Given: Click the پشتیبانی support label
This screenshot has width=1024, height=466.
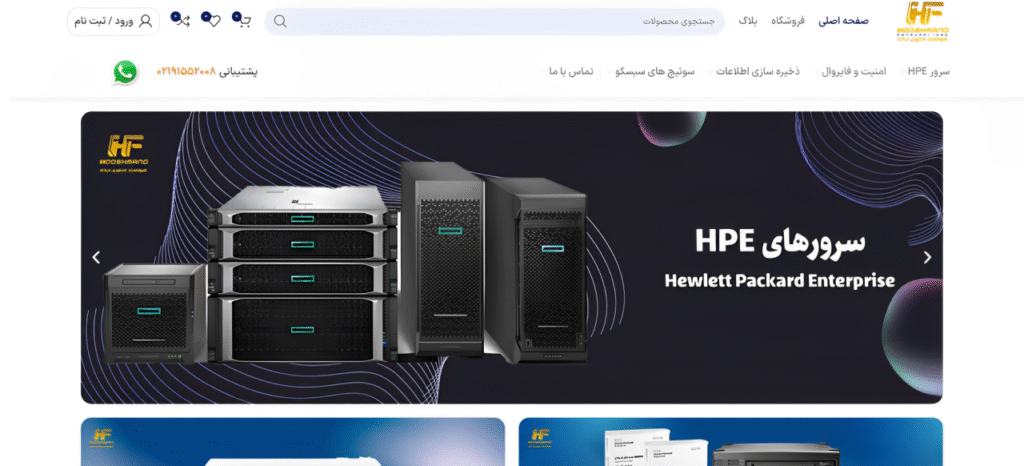Looking at the screenshot, I should pyautogui.click(x=238, y=72).
